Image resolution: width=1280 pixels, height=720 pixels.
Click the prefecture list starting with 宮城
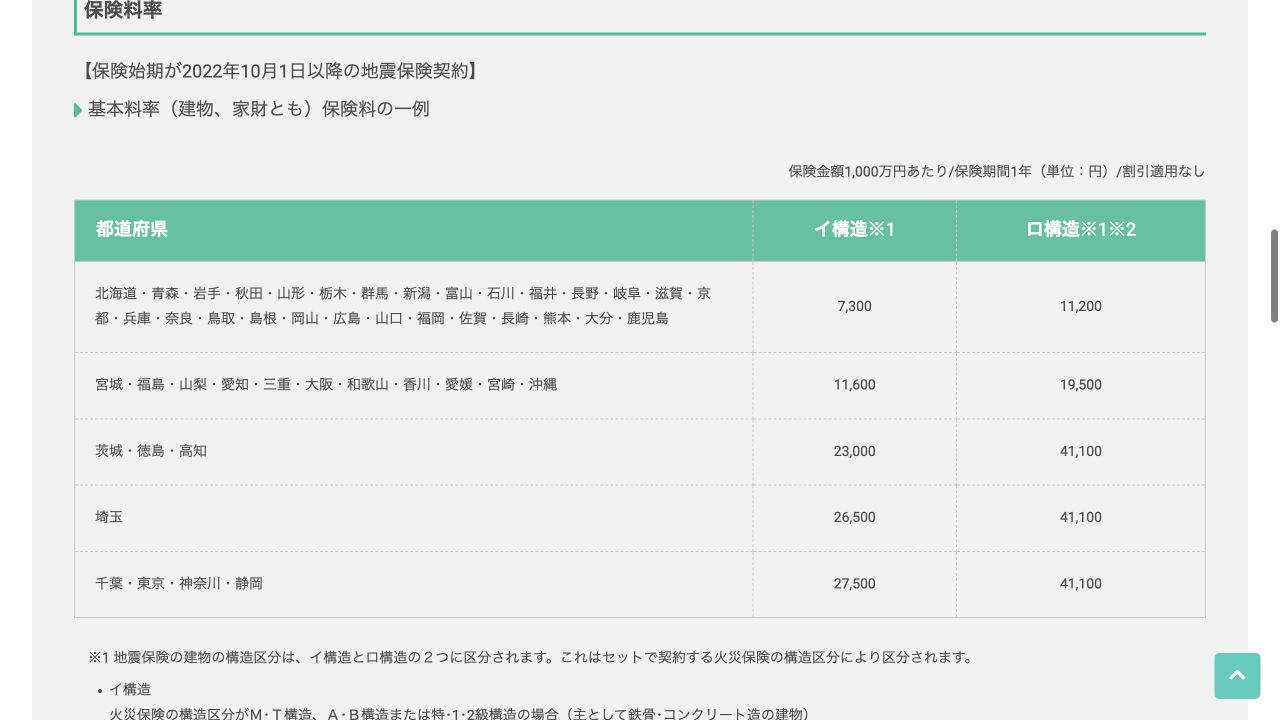tap(326, 384)
